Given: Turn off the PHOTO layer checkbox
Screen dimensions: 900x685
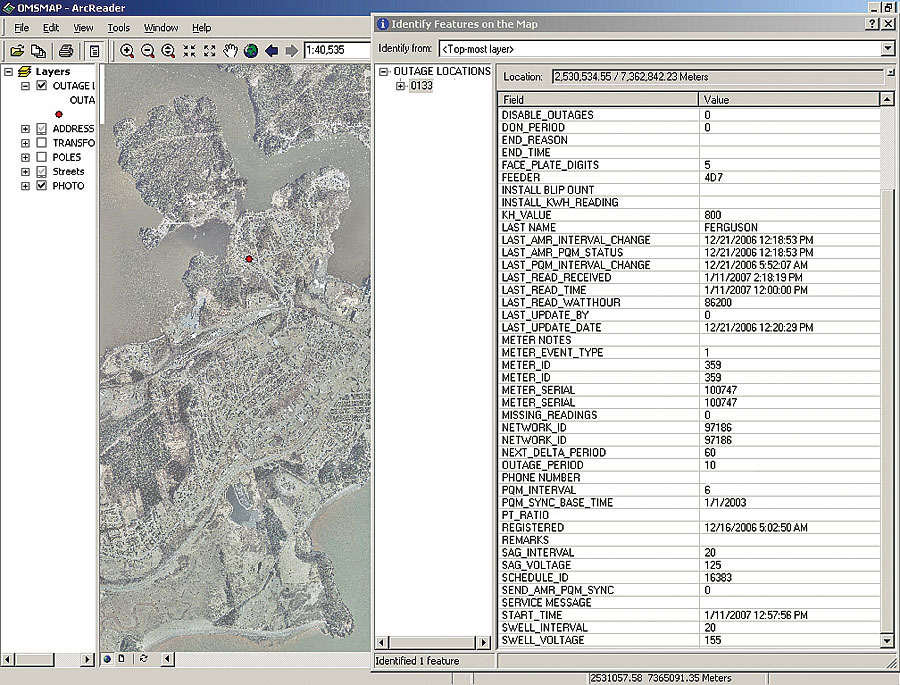Looking at the screenshot, I should 41,186.
